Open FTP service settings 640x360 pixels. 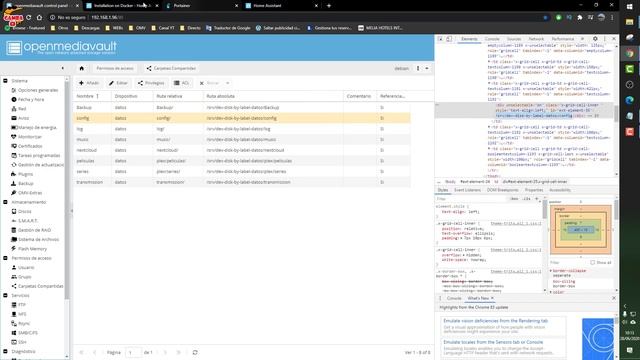click(22, 305)
